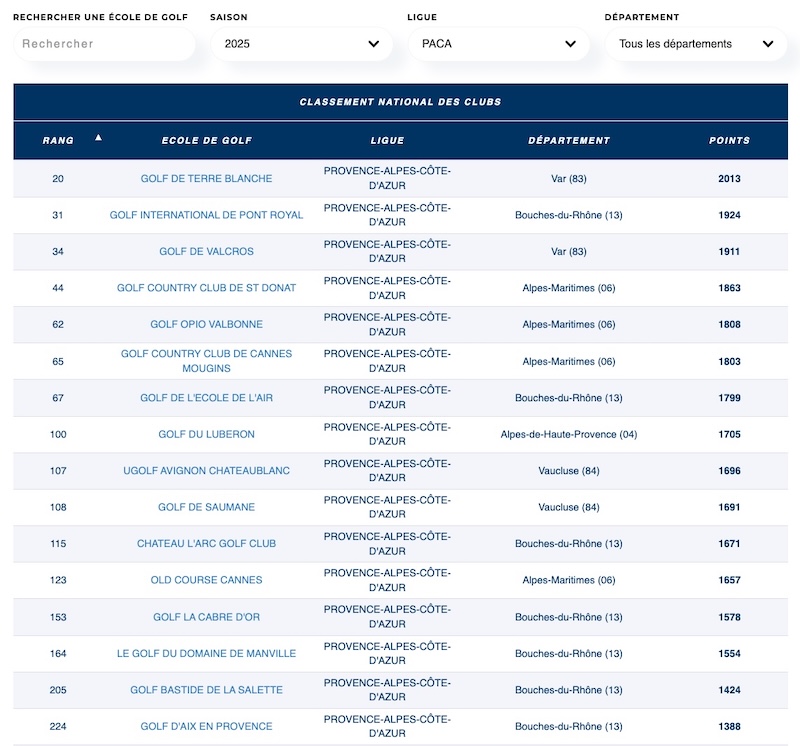Sort by the Département column header
Screen dimensions: 800x746
coord(569,140)
